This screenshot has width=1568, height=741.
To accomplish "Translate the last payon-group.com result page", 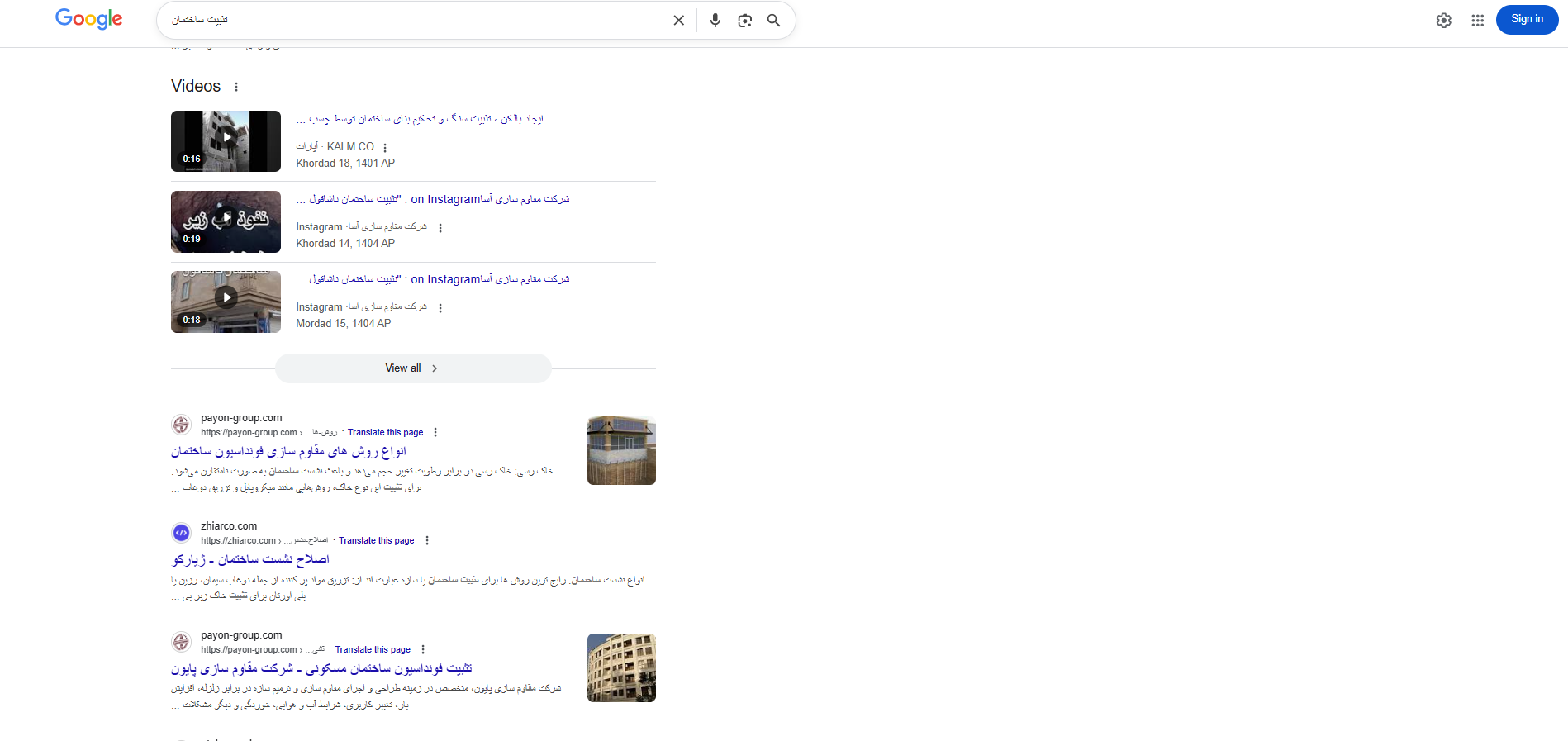I will click(x=373, y=649).
